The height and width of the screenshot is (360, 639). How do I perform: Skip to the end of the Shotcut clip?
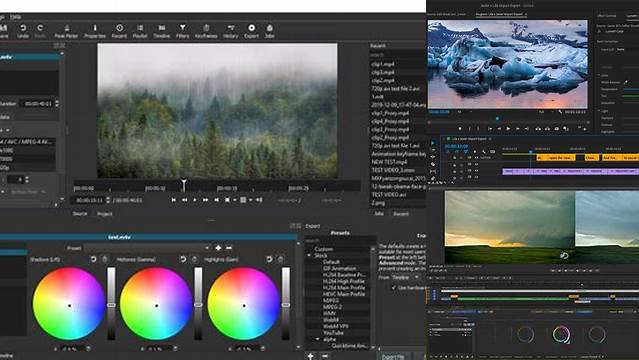pyautogui.click(x=216, y=200)
